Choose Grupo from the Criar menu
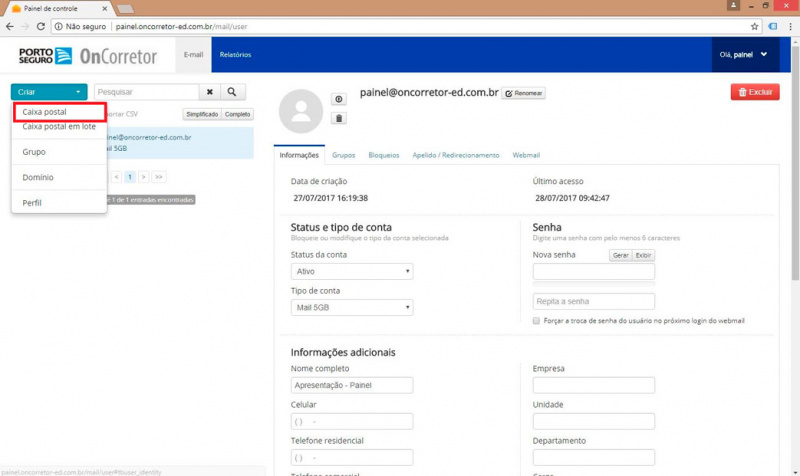800x476 pixels. [x=59, y=152]
